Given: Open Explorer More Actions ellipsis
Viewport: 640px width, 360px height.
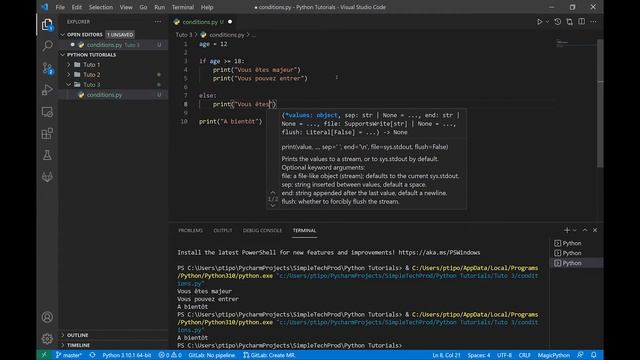Looking at the screenshot, I should [x=158, y=22].
